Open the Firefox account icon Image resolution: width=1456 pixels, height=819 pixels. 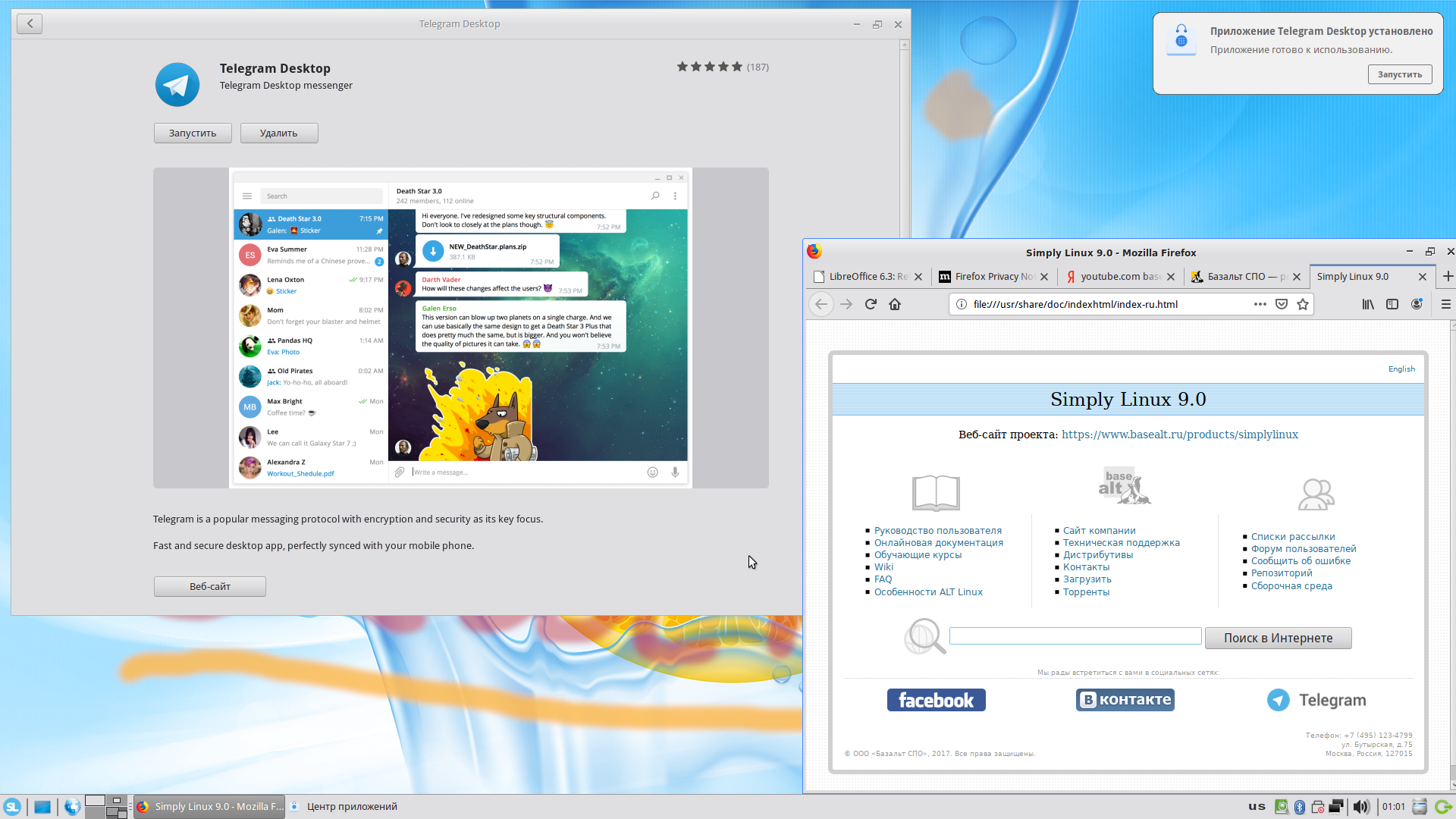(1417, 304)
